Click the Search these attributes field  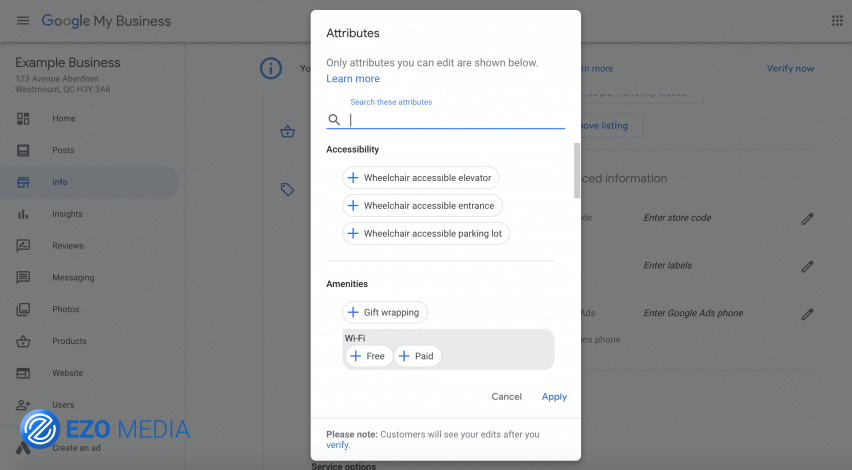(446, 119)
